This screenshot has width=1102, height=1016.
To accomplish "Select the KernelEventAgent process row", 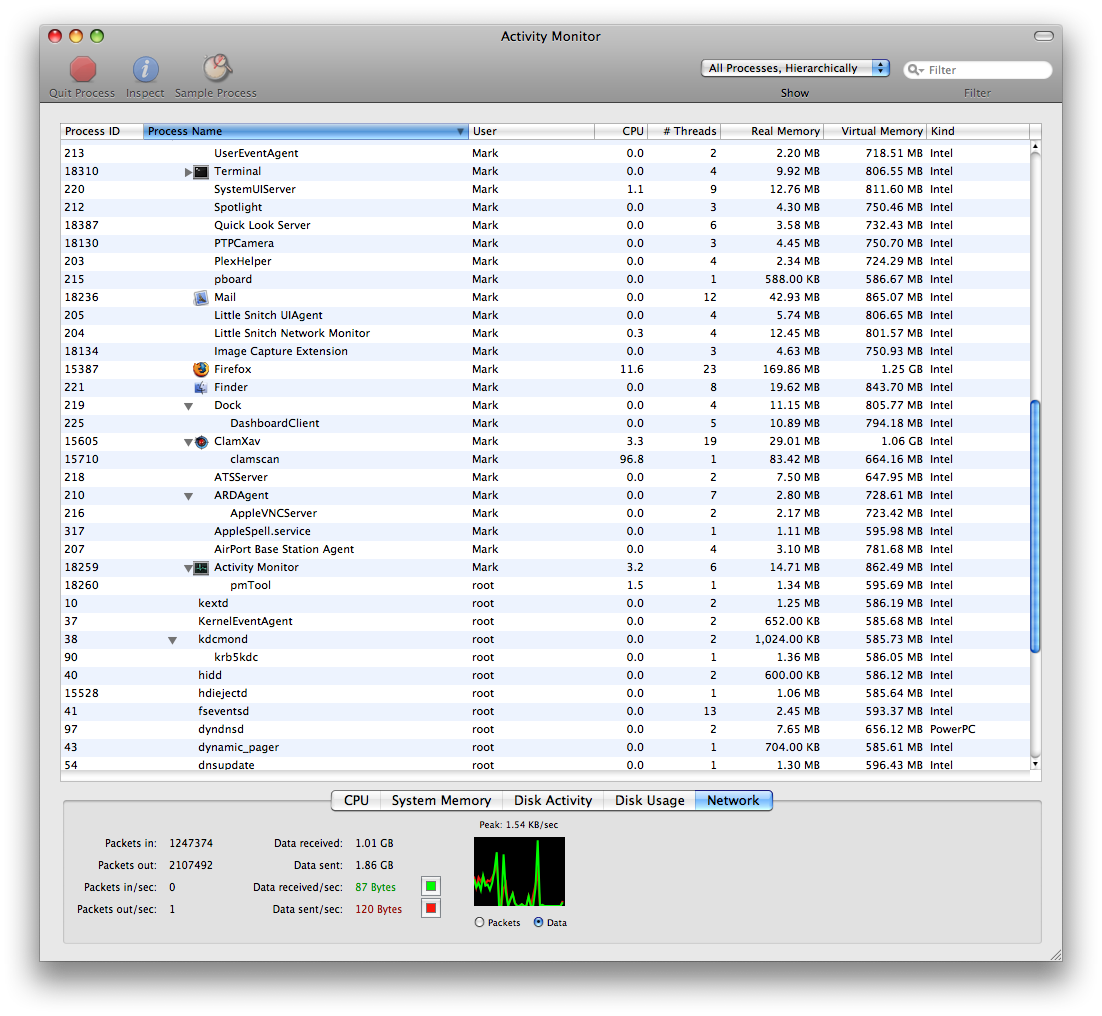I will coord(545,622).
